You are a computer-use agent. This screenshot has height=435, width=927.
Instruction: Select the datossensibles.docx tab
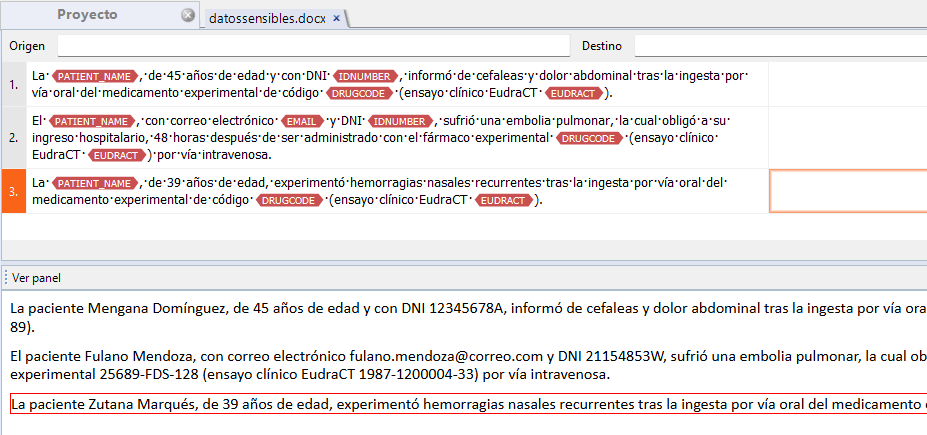pos(267,18)
